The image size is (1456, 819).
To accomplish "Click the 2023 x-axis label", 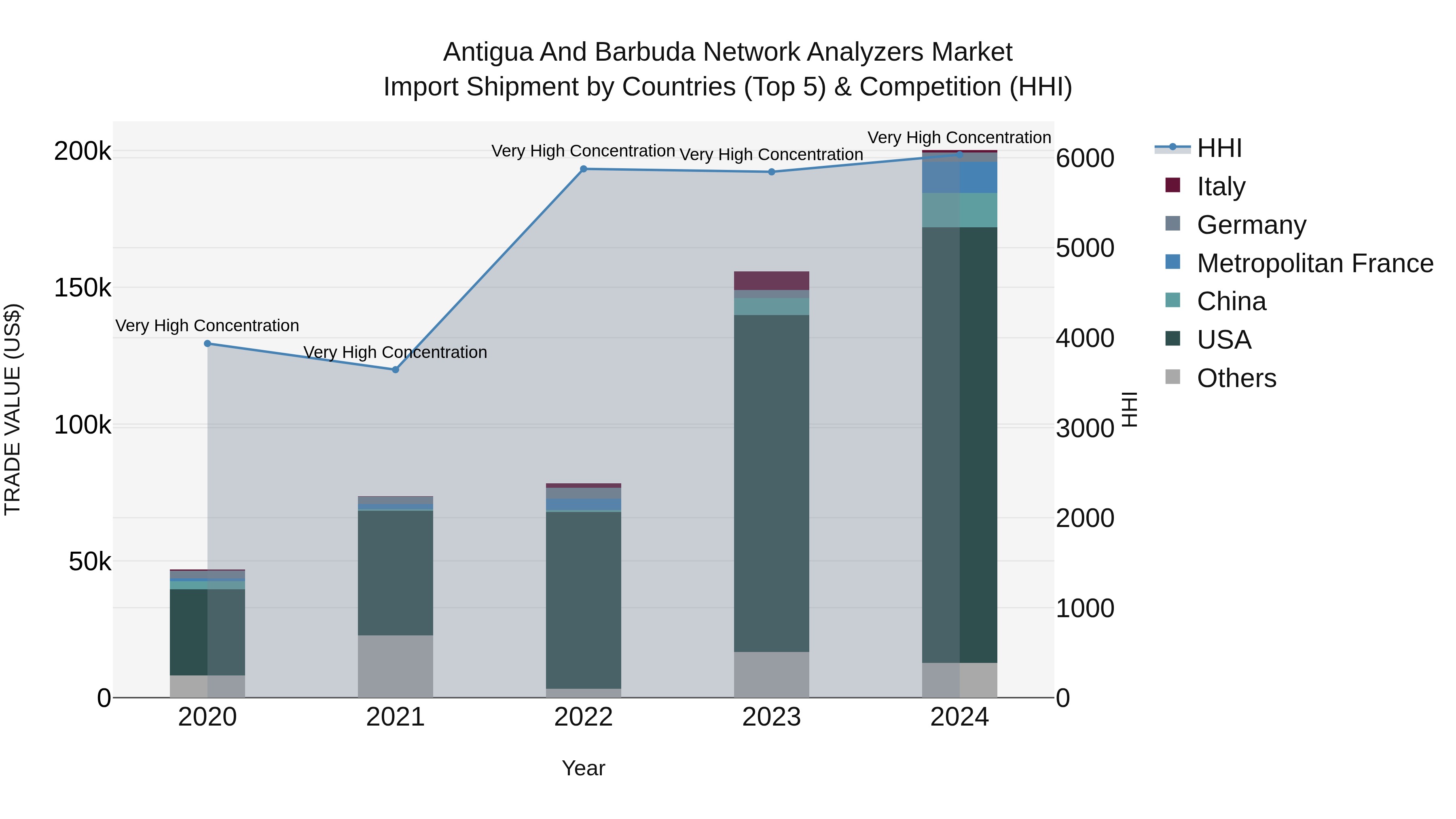I will [772, 717].
